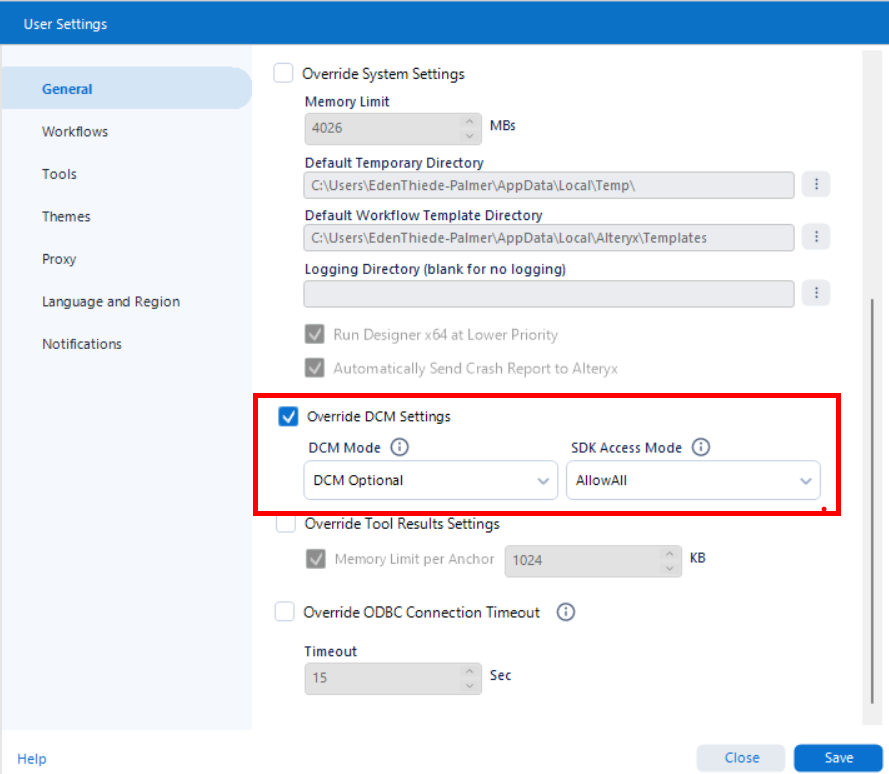The height and width of the screenshot is (774, 889).
Task: Click the DCM Mode info icon
Action: pos(400,447)
